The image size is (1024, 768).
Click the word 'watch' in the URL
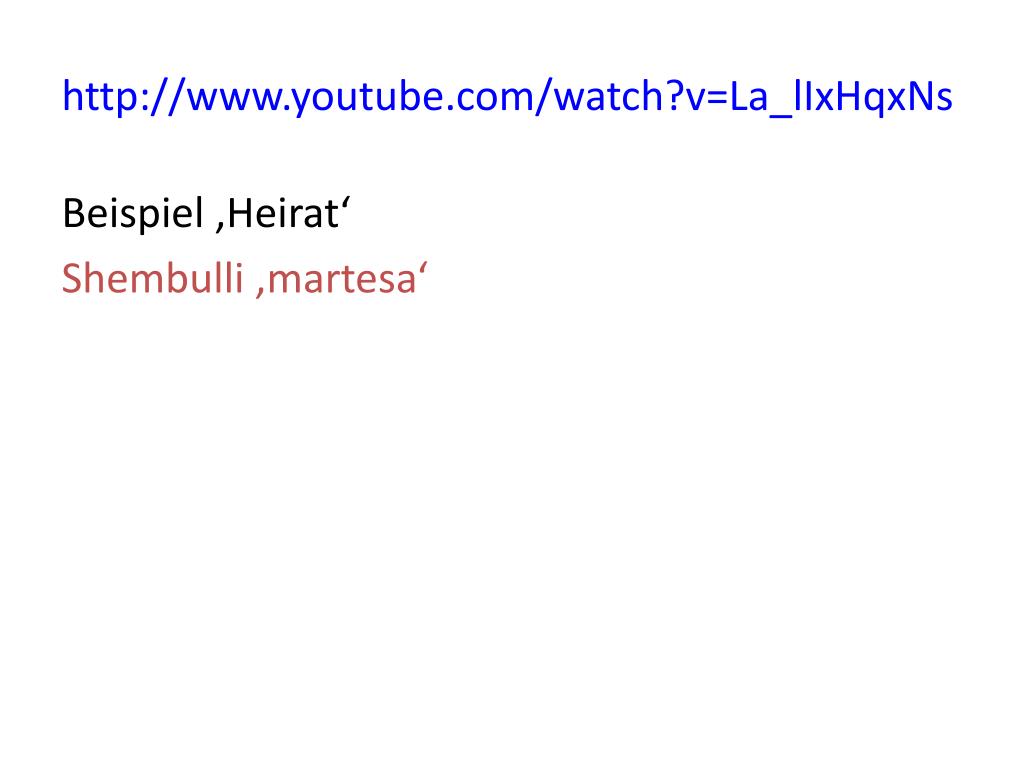tap(607, 97)
